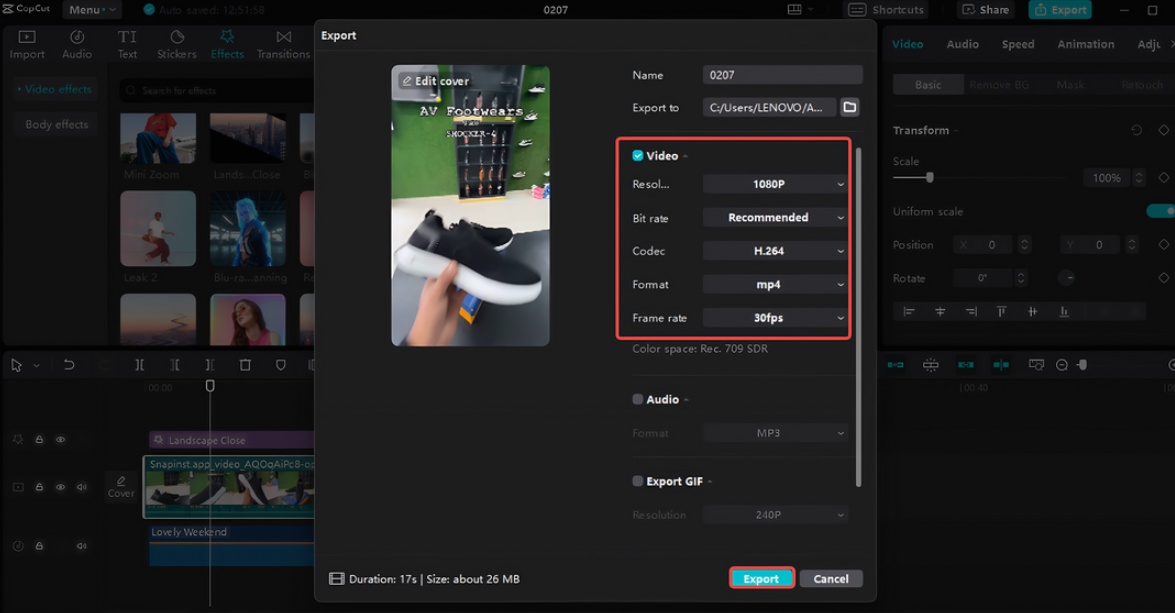Click the timeline playhead marker

[210, 385]
